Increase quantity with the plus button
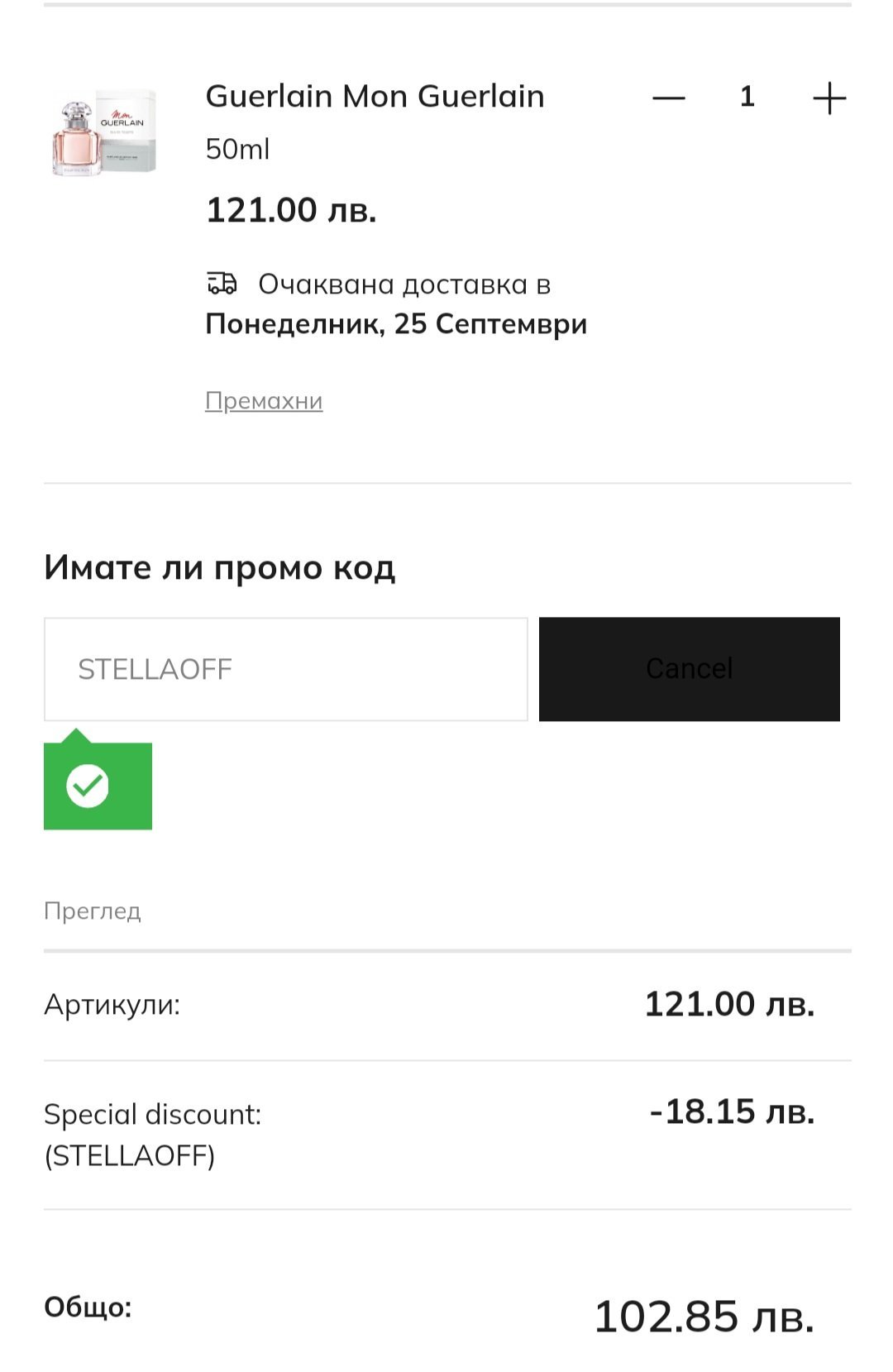Viewport: 893px width, 1372px height. pos(829,98)
